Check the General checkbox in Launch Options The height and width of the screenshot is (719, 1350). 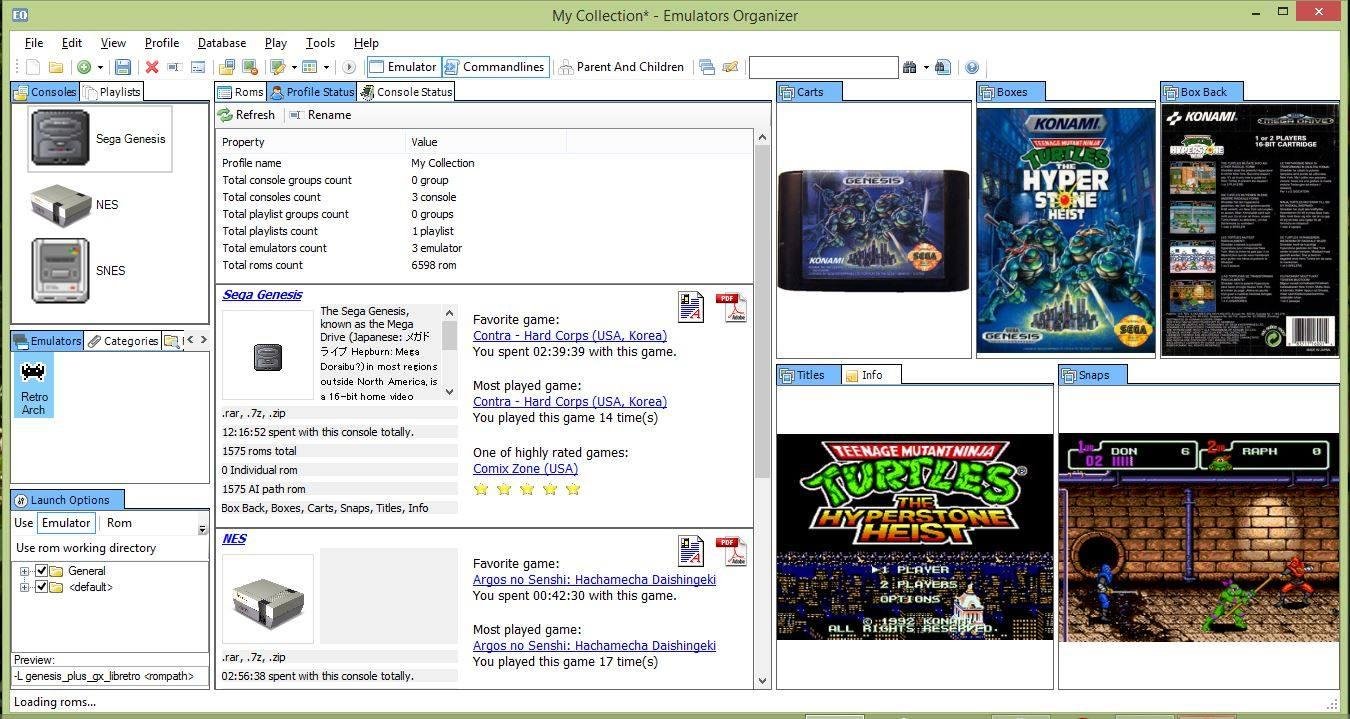coord(41,570)
